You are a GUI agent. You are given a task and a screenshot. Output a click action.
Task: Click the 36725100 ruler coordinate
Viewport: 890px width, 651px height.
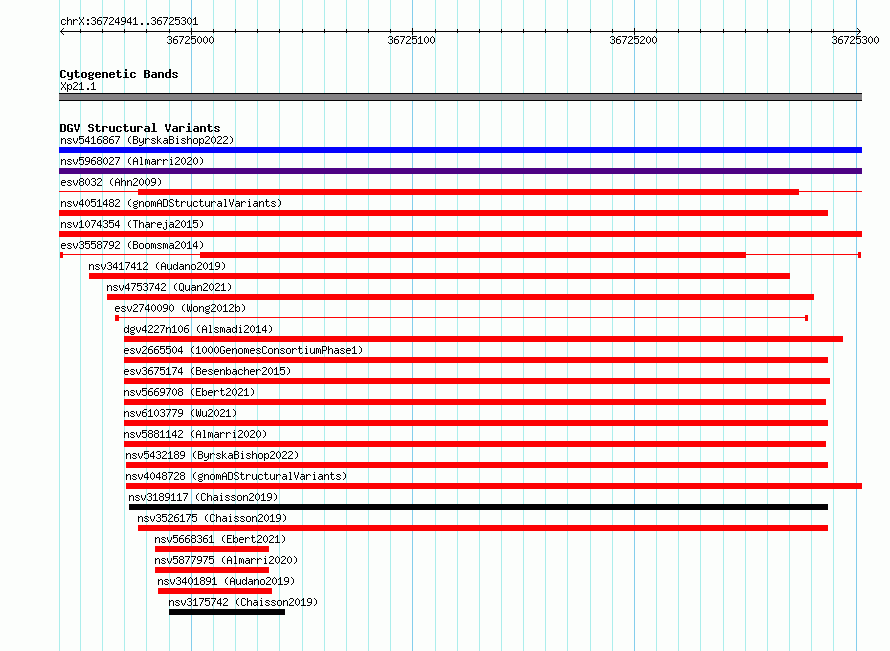point(412,40)
